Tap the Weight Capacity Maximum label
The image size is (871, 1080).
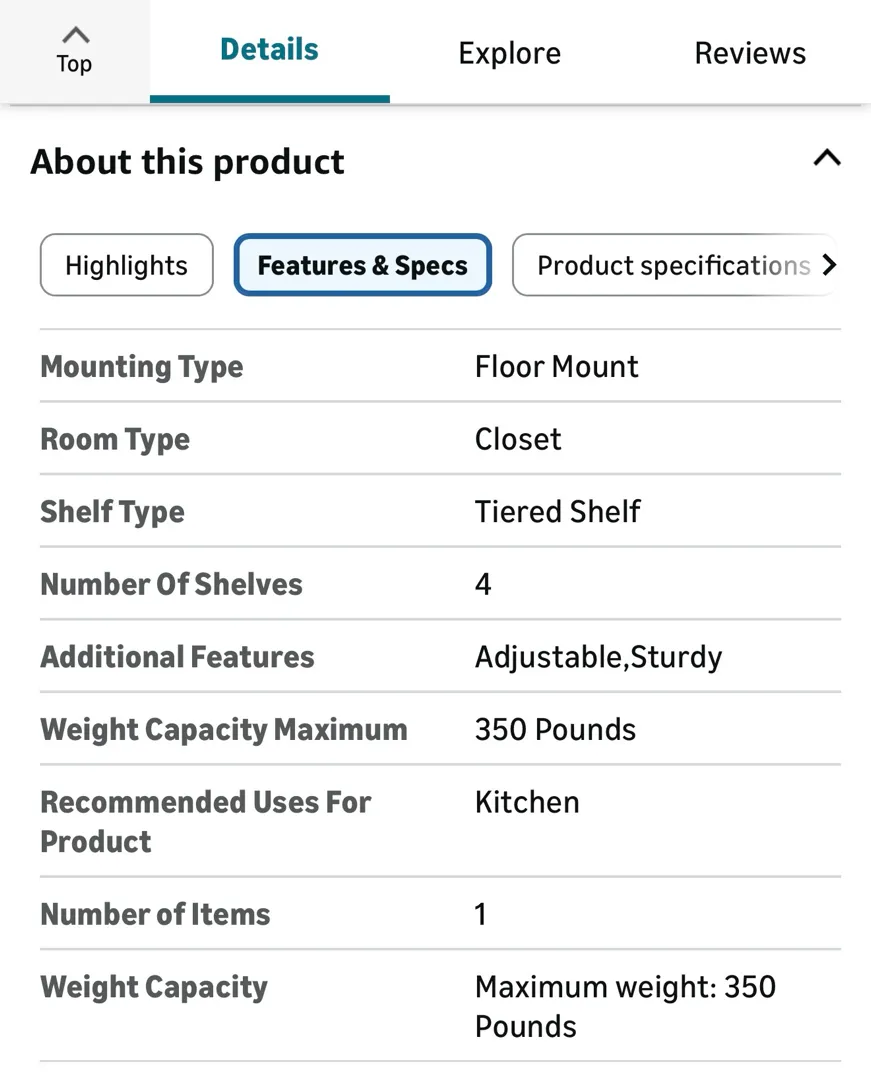[x=223, y=729]
